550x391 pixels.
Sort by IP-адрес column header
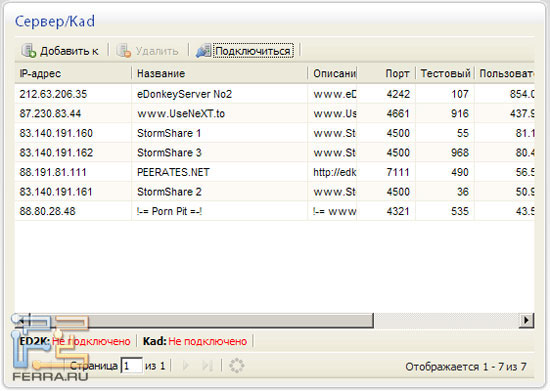point(73,73)
